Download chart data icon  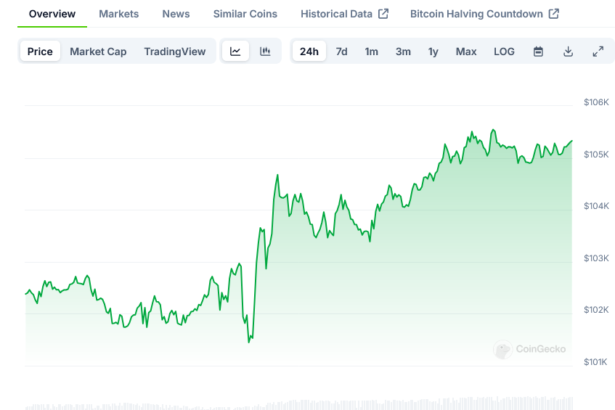[x=568, y=52]
